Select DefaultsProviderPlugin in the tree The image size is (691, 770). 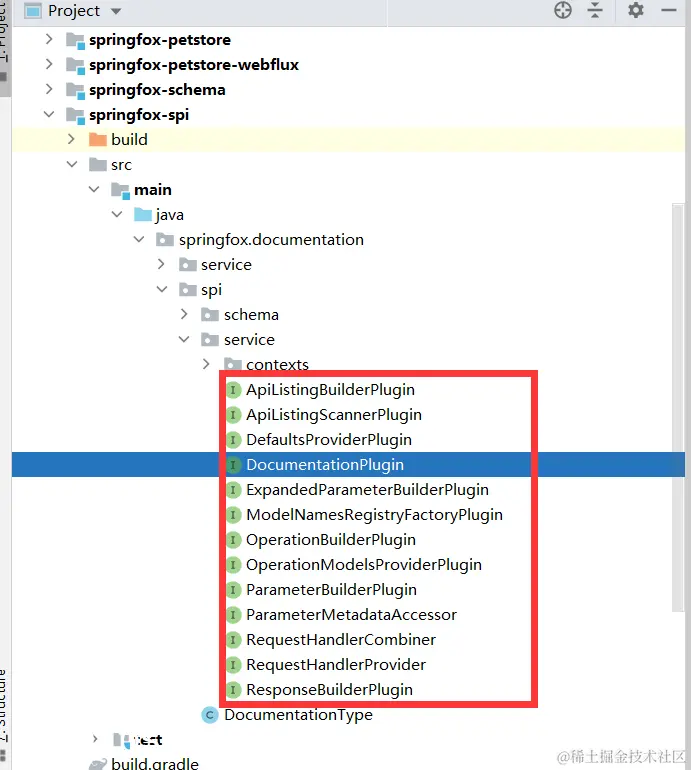329,440
